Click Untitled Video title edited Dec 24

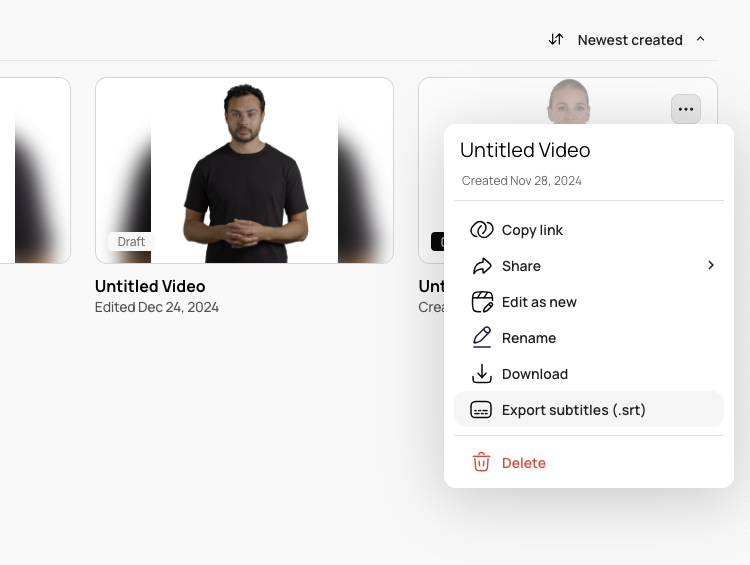click(150, 286)
